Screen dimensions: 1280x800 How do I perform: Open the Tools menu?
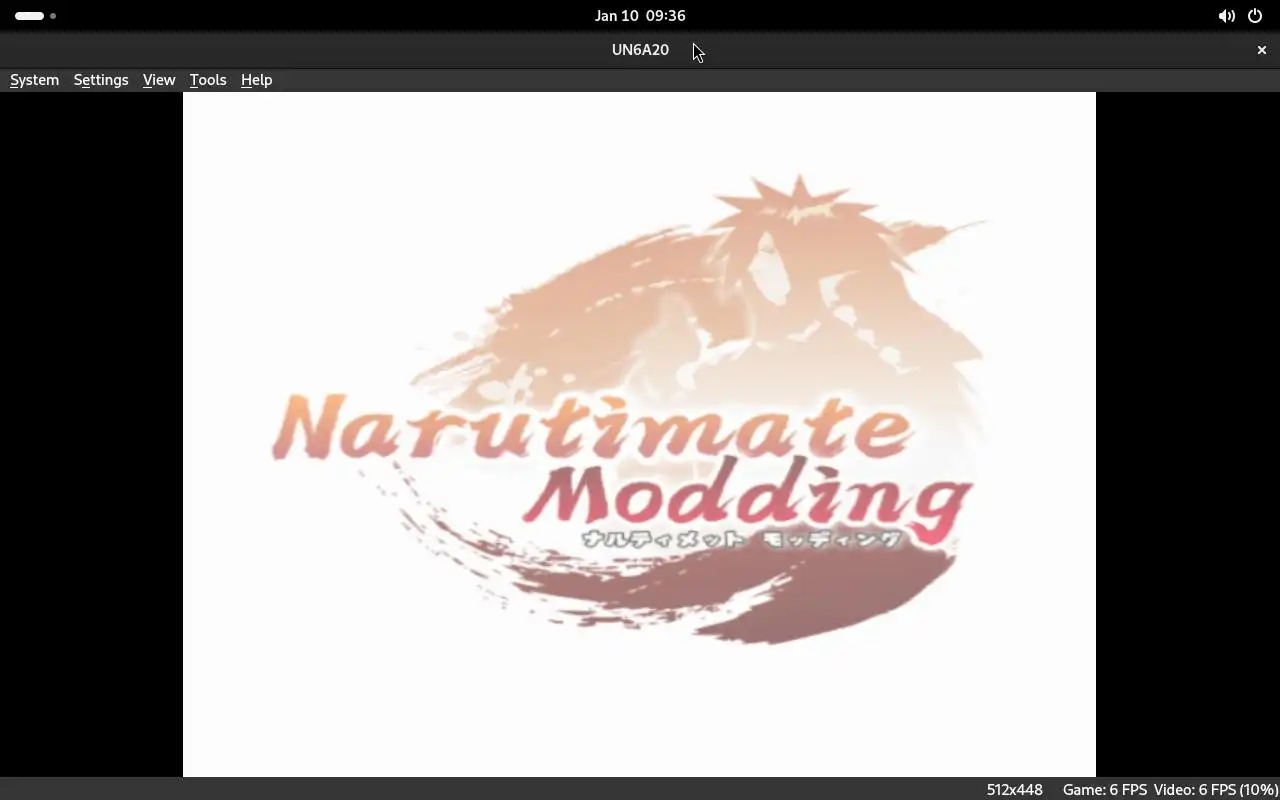tap(208, 80)
